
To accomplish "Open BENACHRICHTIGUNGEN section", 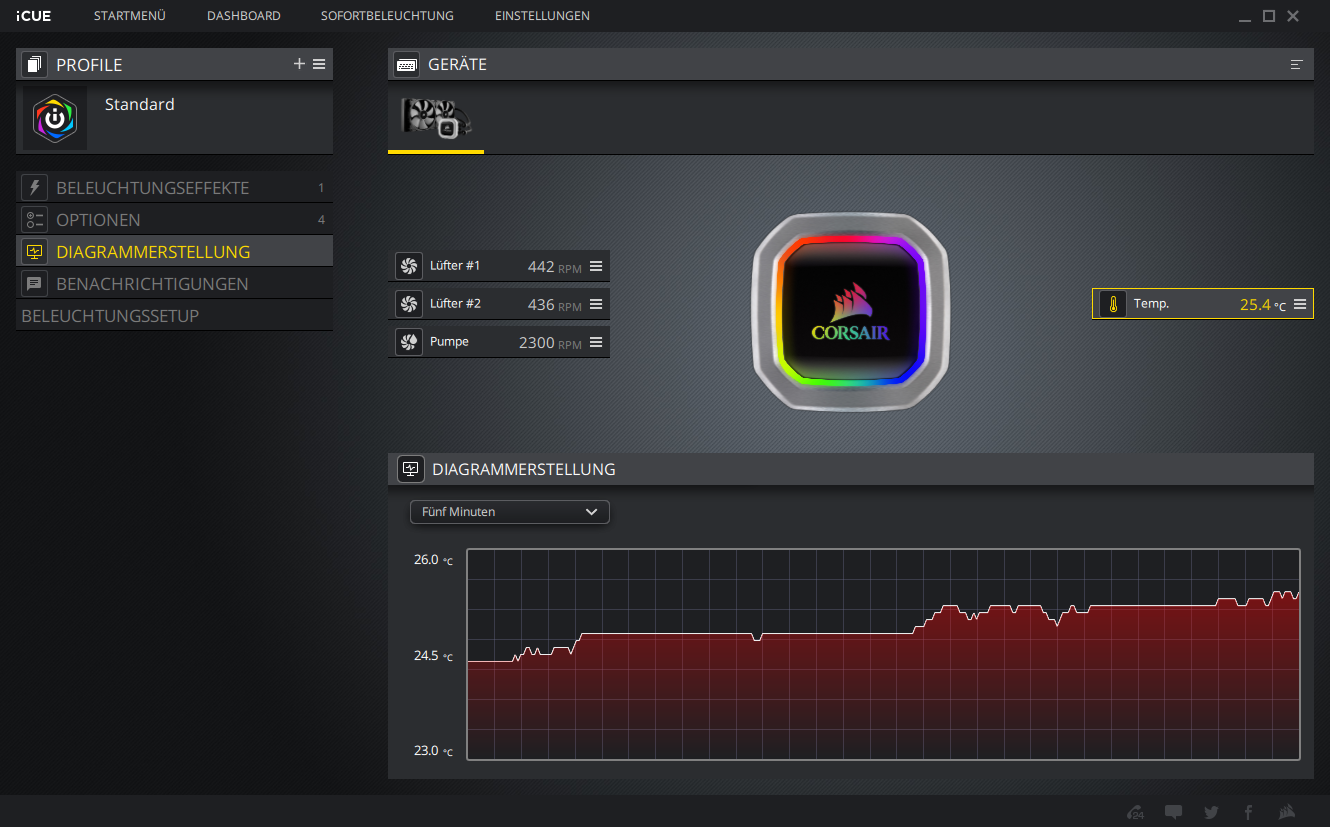I will (175, 284).
